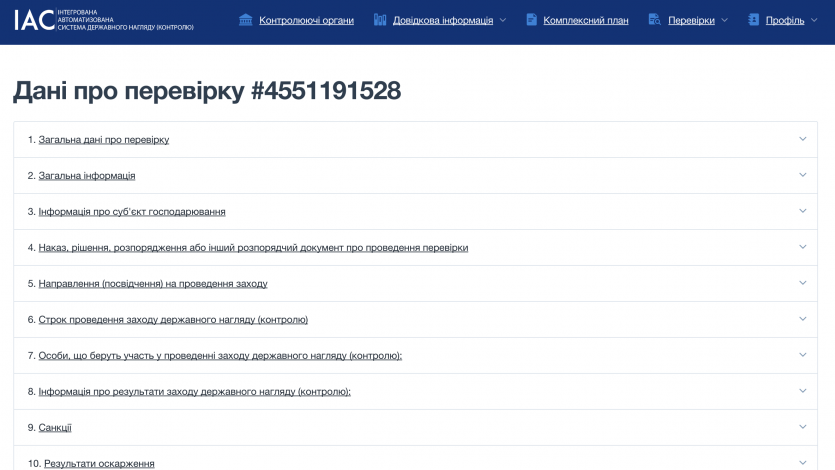835x470 pixels.
Task: Open Наказ, рішення, розпорядження link
Action: point(253,248)
